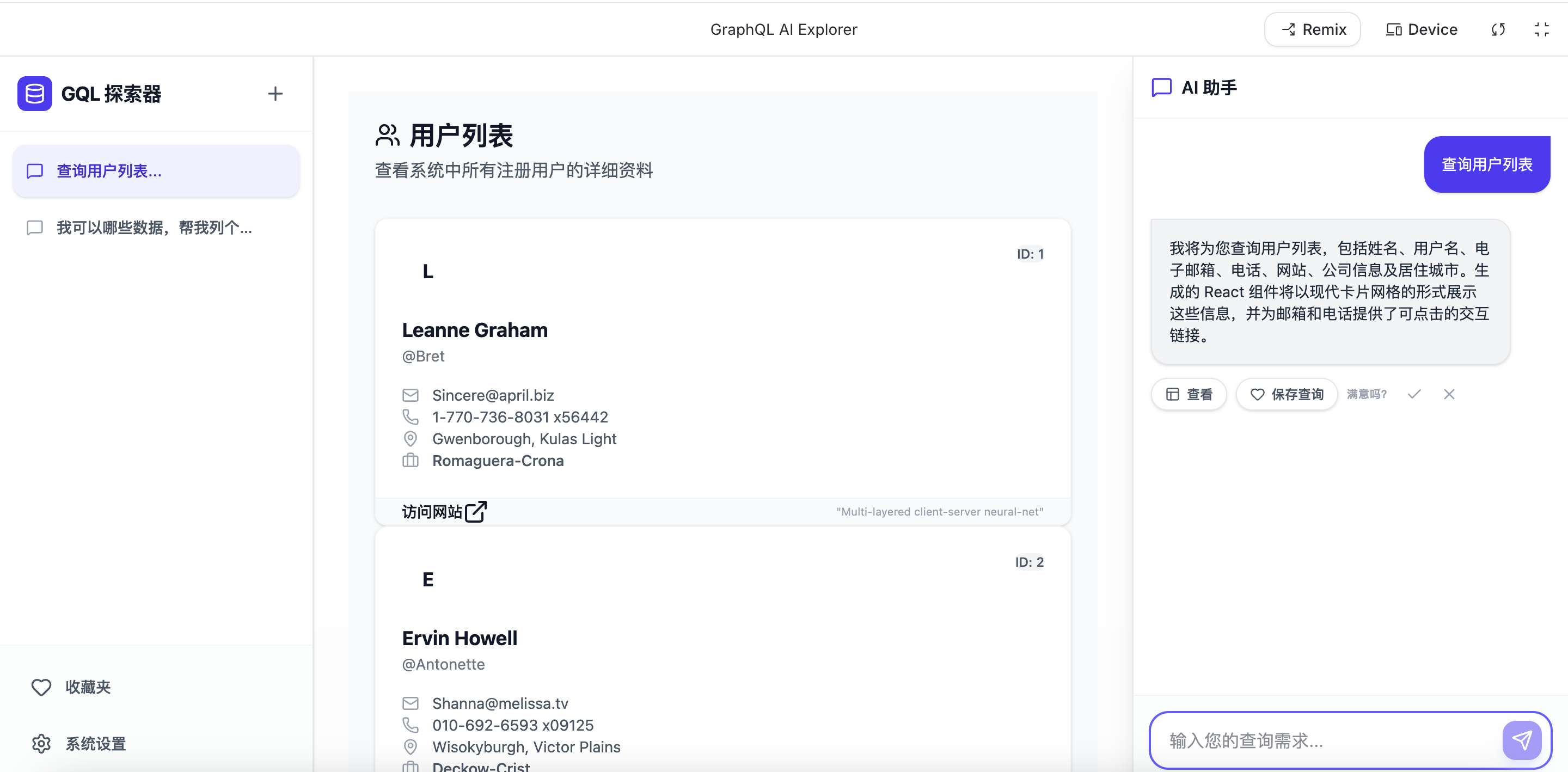The image size is (1568, 772).
Task: Click the GQL database logo icon
Action: coord(35,94)
